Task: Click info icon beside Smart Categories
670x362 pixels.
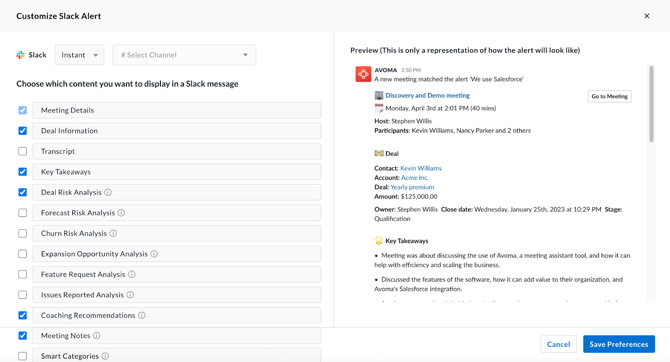Action: tap(106, 356)
